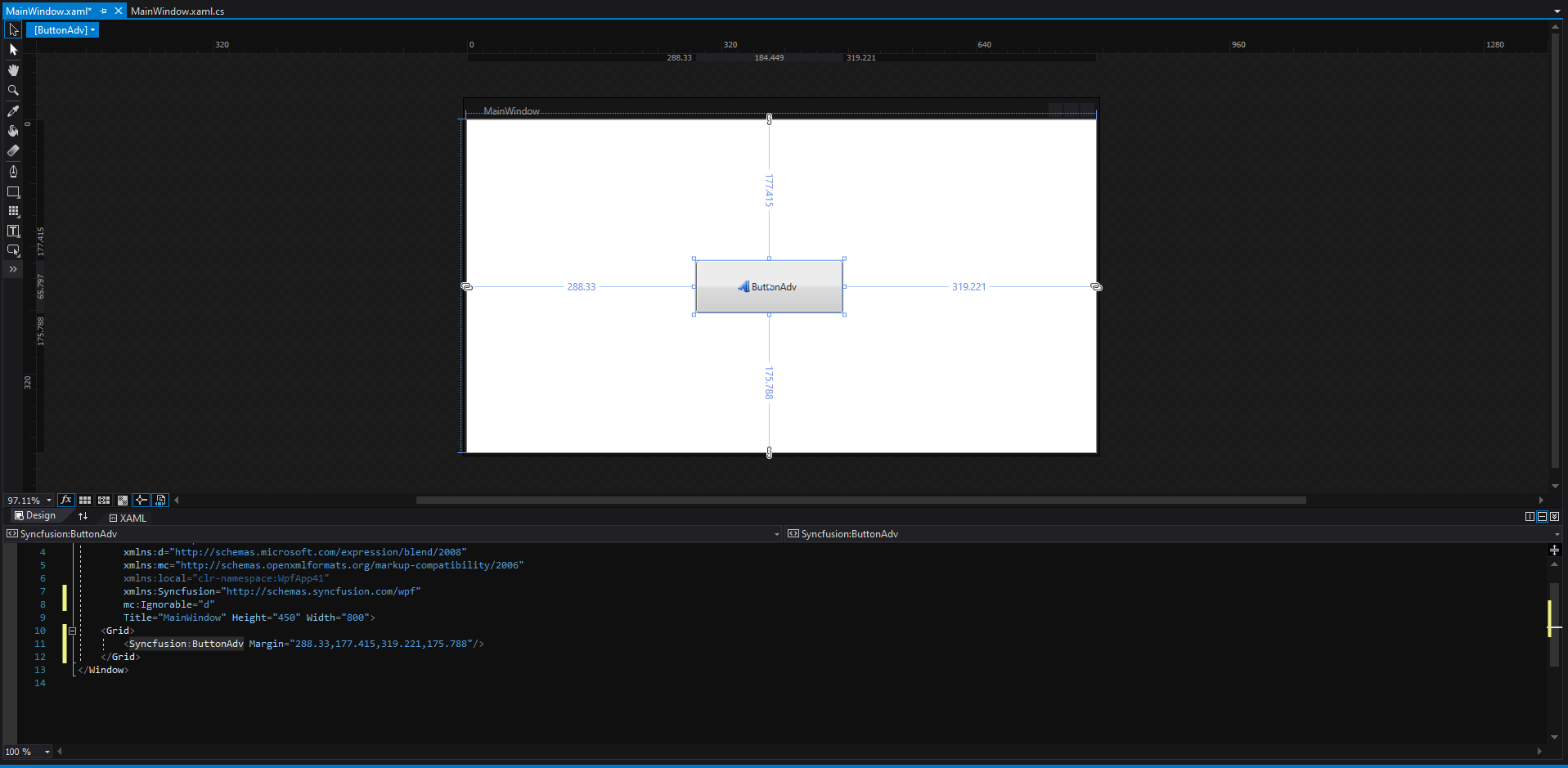This screenshot has width=1568, height=768.
Task: Toggle snapping to gridlines
Action: [x=104, y=500]
